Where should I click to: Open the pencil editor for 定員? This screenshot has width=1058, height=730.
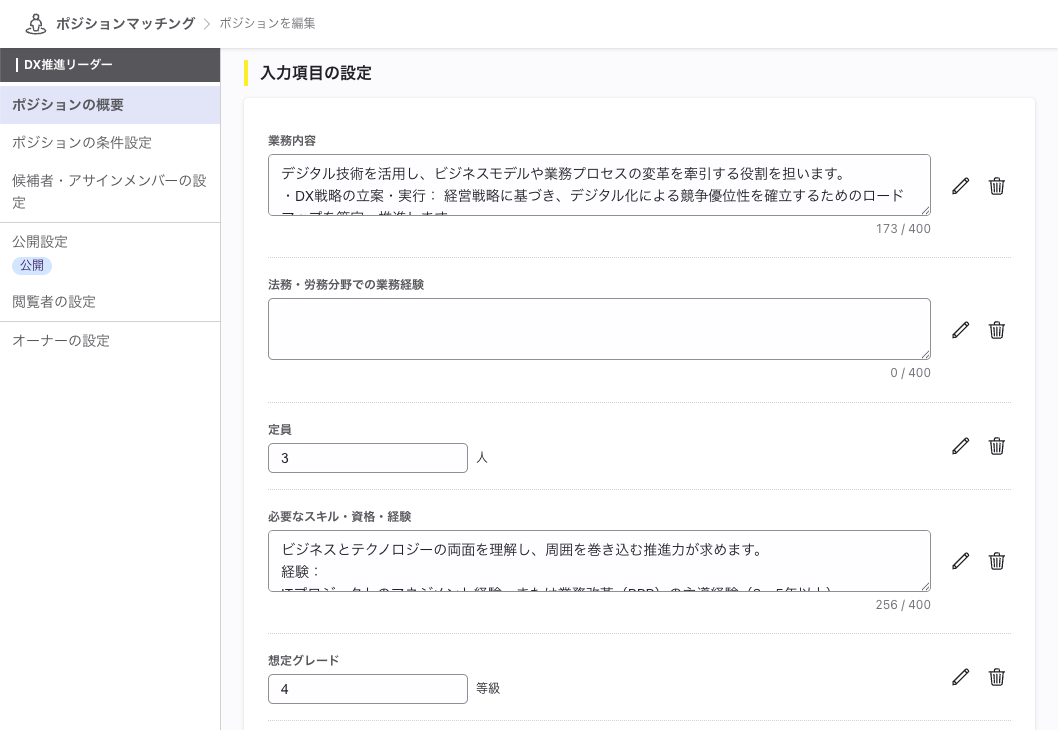click(960, 446)
